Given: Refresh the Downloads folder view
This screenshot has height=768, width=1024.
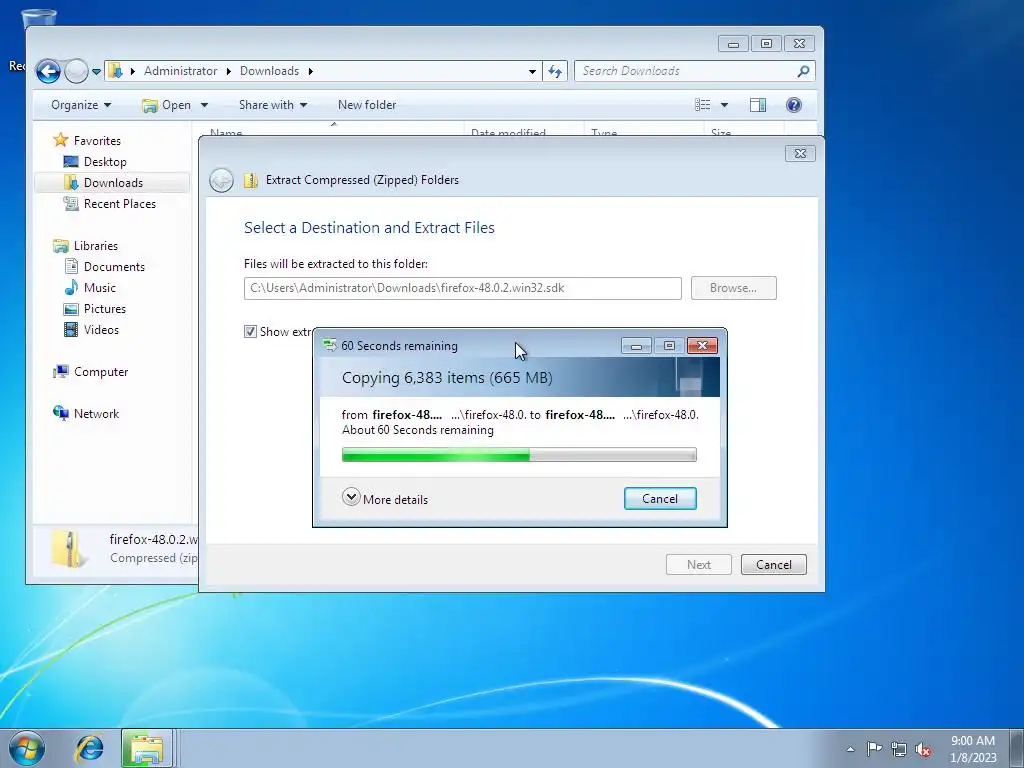Looking at the screenshot, I should tap(555, 71).
